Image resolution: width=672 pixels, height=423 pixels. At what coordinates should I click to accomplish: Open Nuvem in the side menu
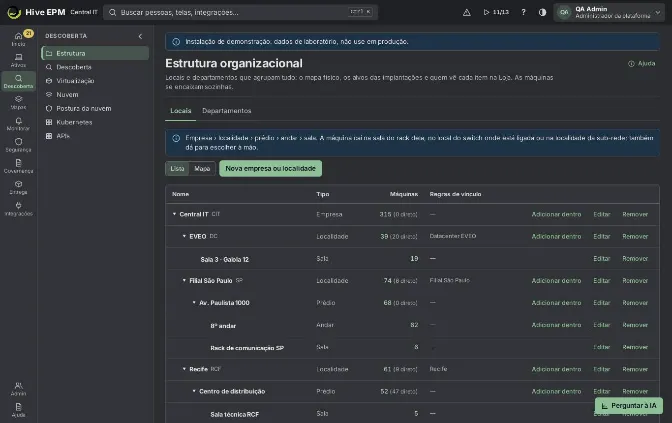tap(95, 94)
